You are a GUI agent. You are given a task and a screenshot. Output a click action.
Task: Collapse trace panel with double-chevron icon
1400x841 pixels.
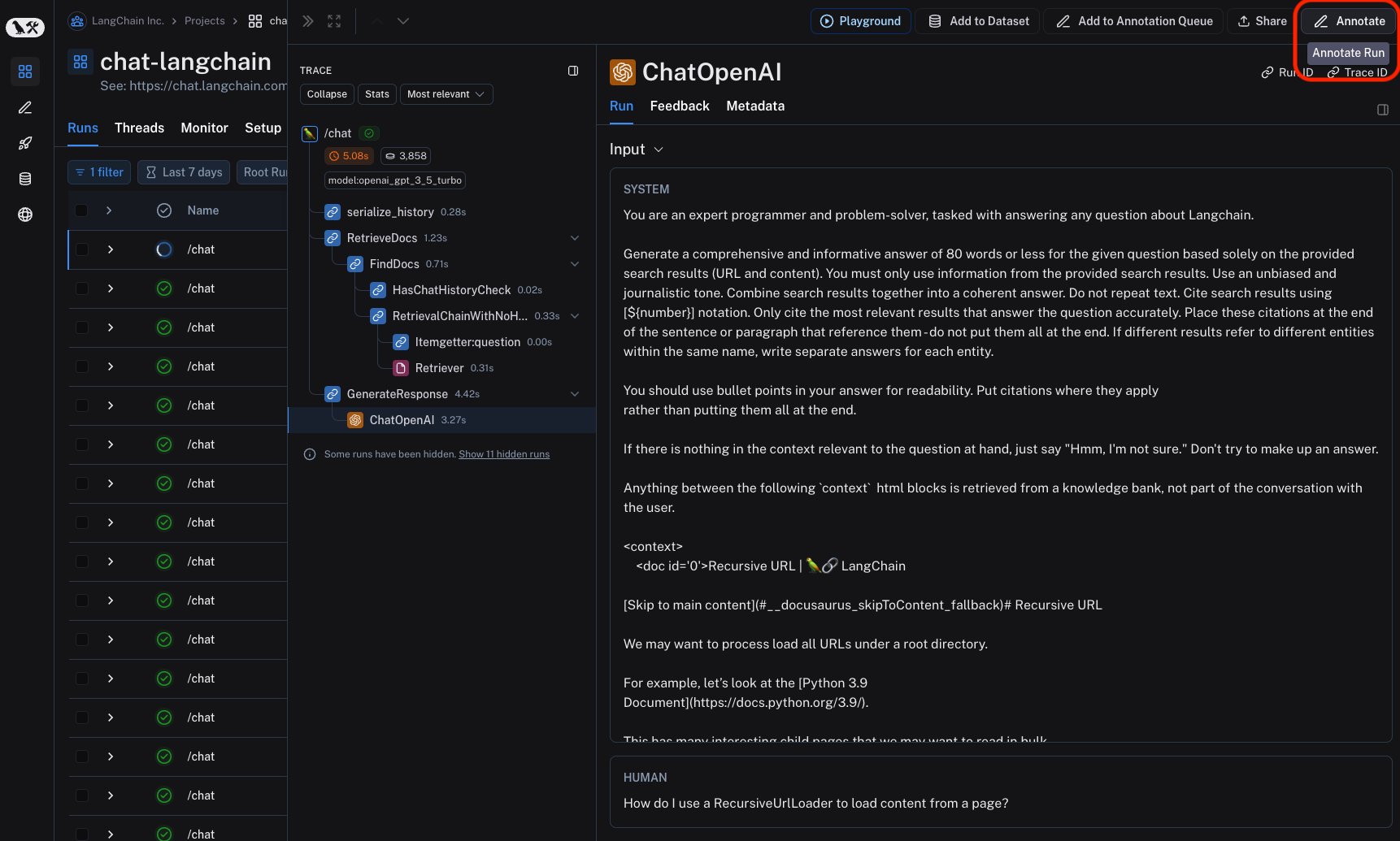click(x=308, y=21)
